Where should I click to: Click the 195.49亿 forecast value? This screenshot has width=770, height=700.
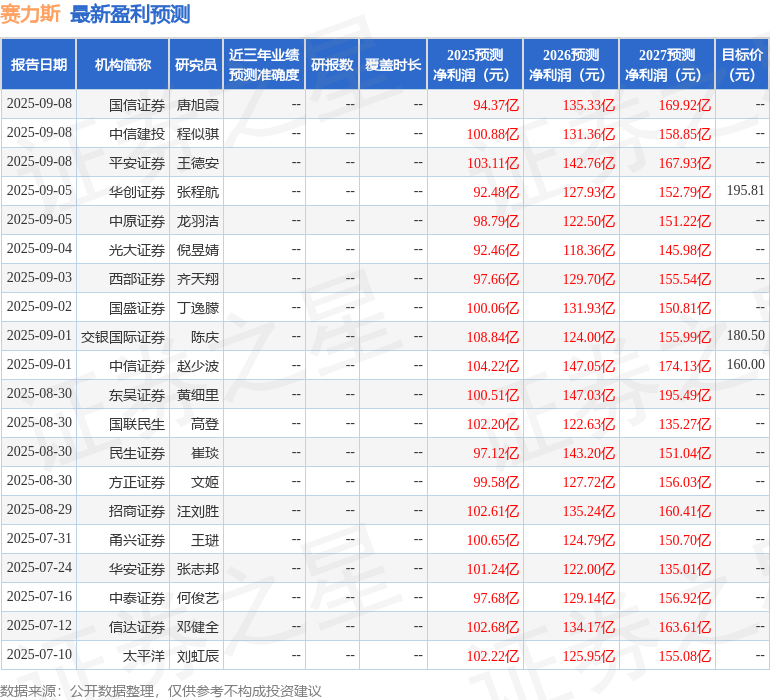coord(685,395)
